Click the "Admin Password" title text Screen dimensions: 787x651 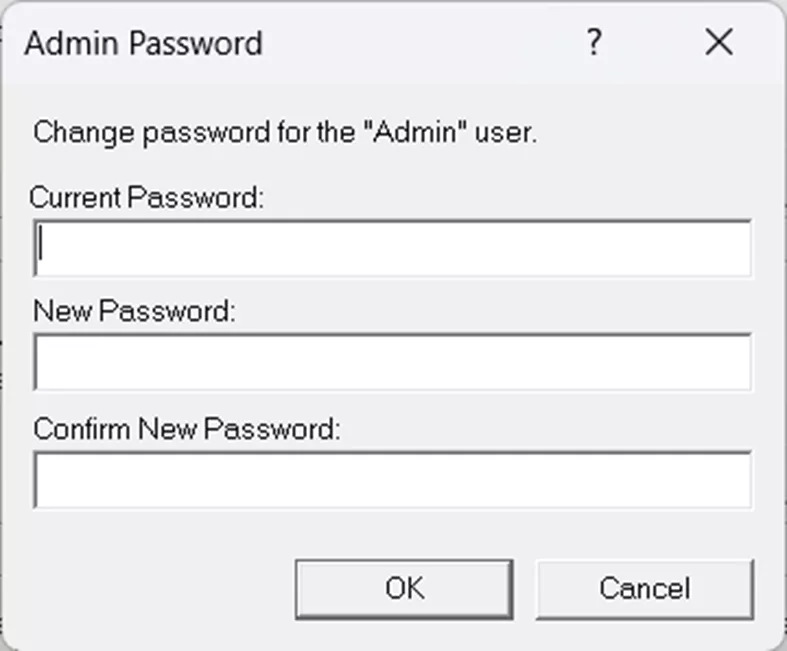[143, 44]
